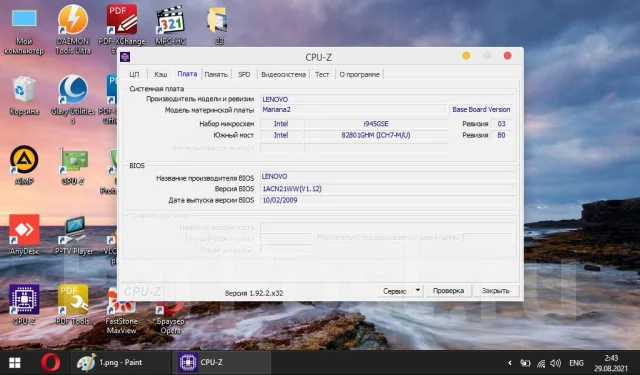Click the volume speaker tray icon
The width and height of the screenshot is (640, 375).
555,363
